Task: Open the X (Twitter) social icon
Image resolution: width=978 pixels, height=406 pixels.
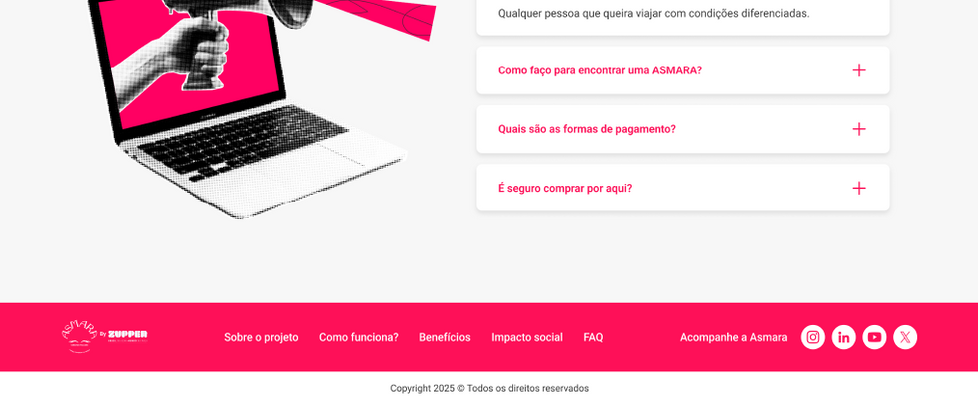Action: pyautogui.click(x=905, y=337)
